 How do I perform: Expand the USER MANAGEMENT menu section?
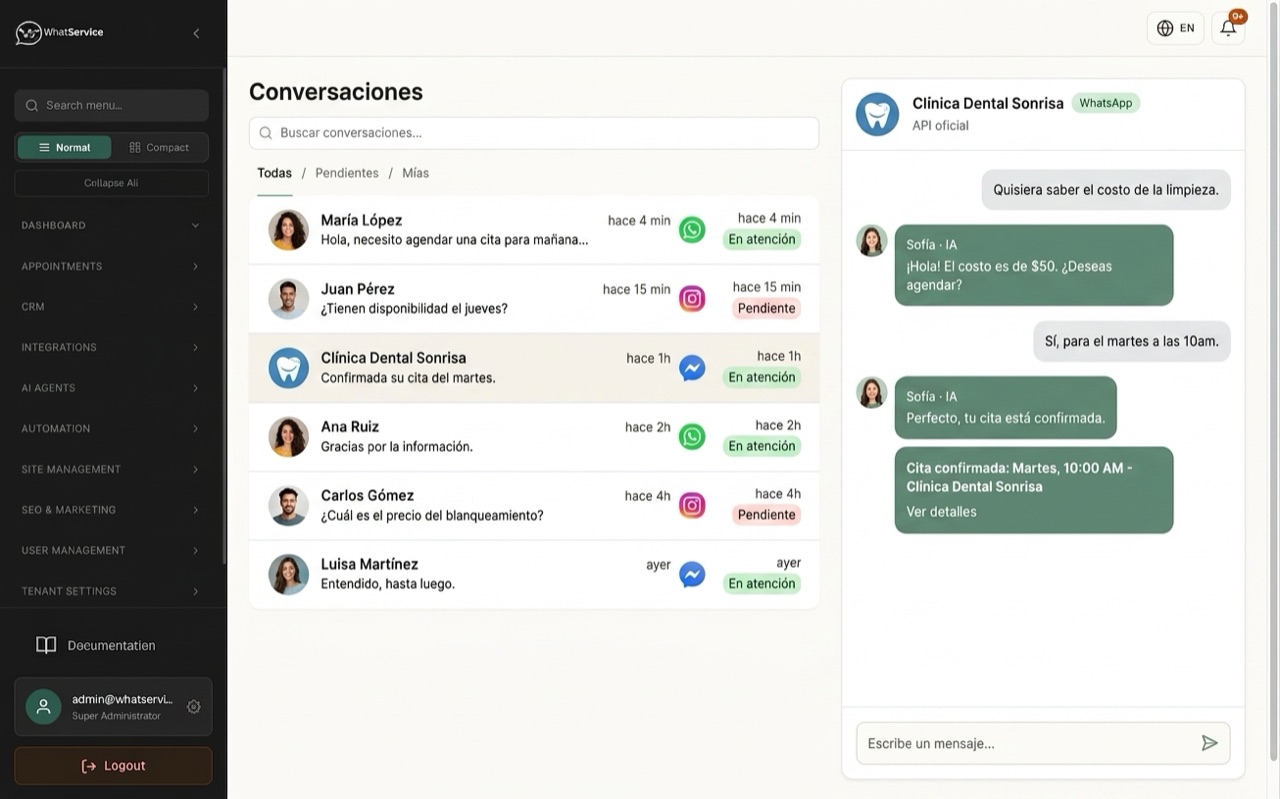point(111,550)
